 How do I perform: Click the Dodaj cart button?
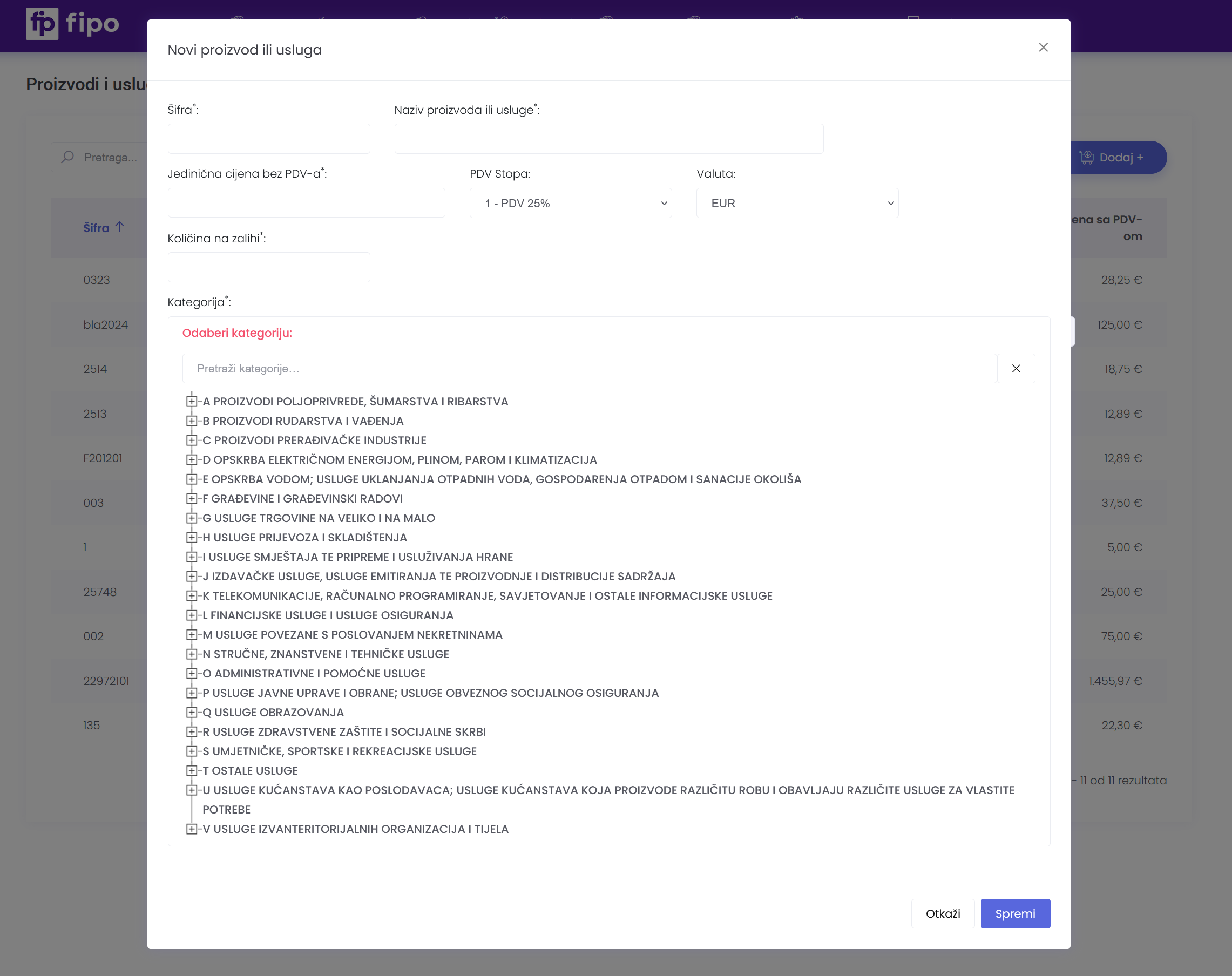tap(1116, 157)
